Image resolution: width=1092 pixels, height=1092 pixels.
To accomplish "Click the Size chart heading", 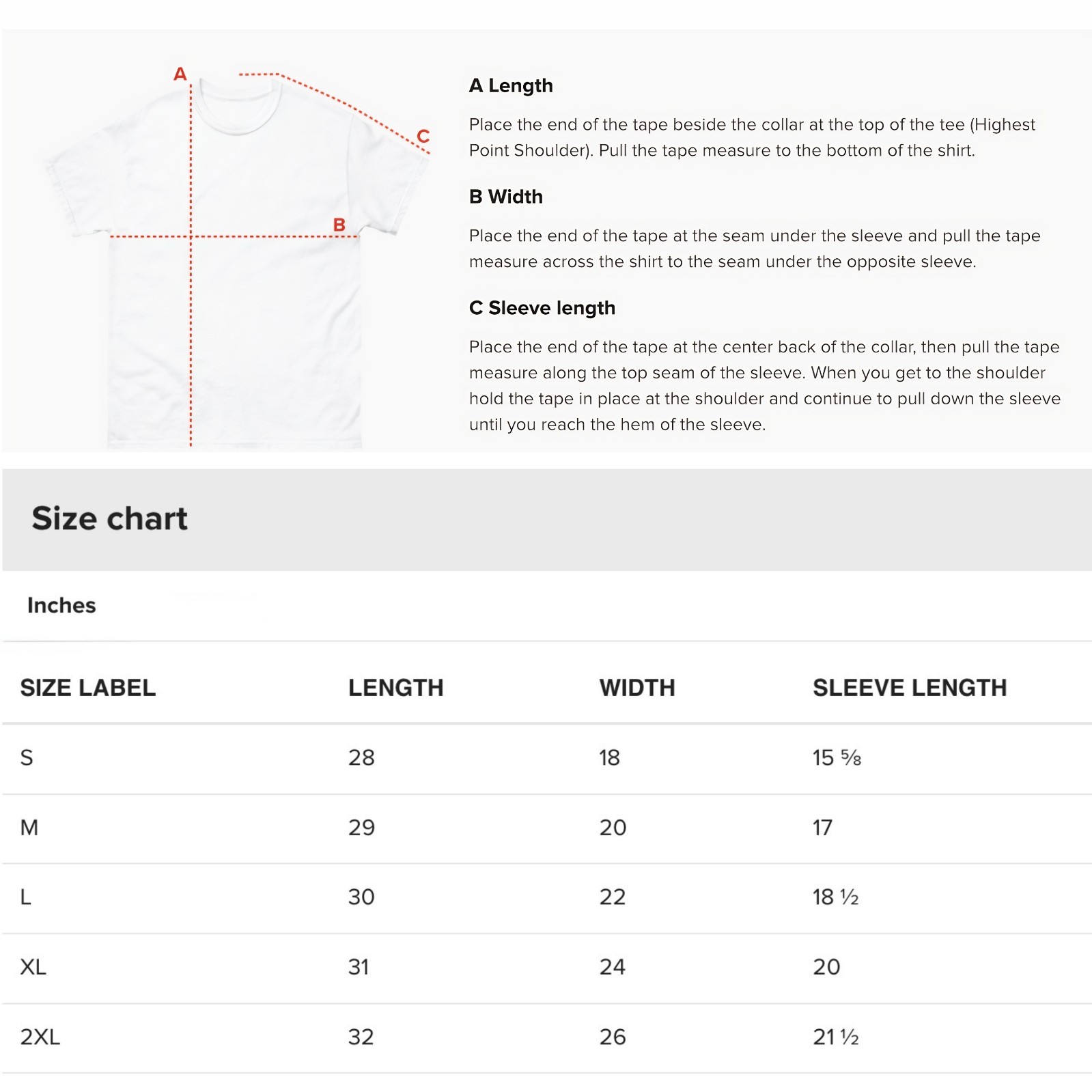I will 109,518.
